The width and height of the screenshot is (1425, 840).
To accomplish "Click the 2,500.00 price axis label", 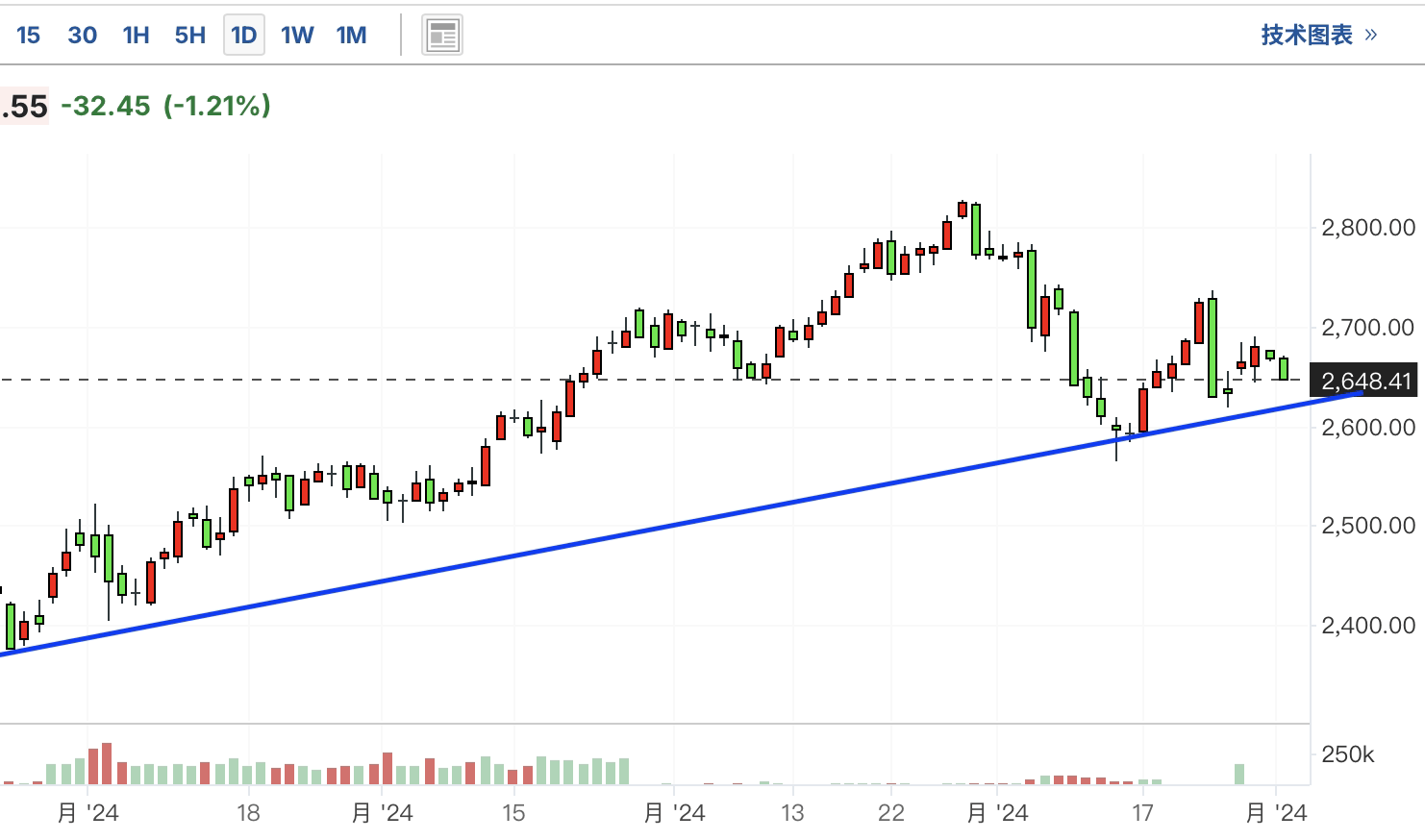I will (x=1368, y=526).
